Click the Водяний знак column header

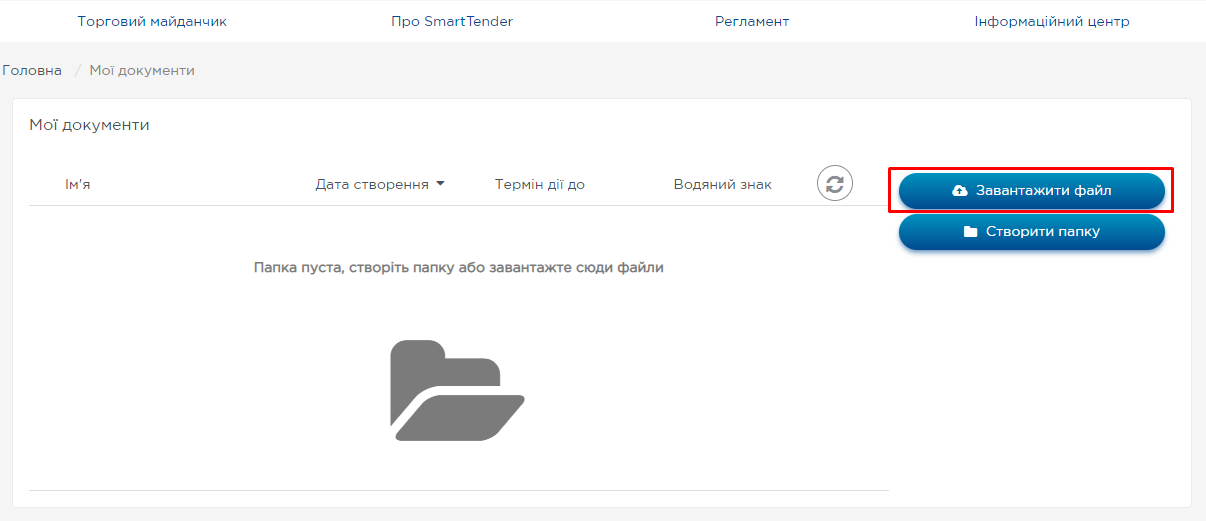[x=722, y=184]
